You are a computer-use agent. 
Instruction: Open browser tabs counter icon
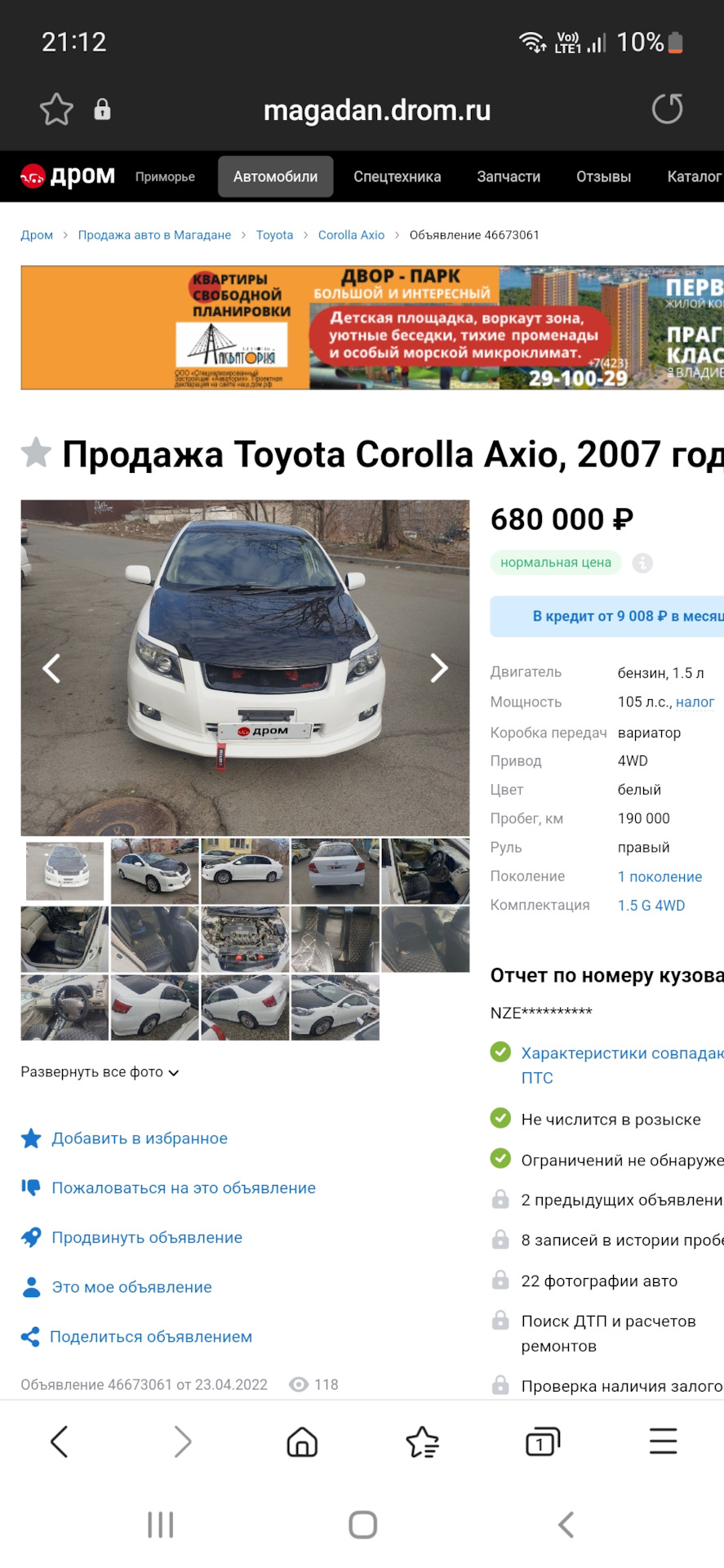pos(542,1441)
